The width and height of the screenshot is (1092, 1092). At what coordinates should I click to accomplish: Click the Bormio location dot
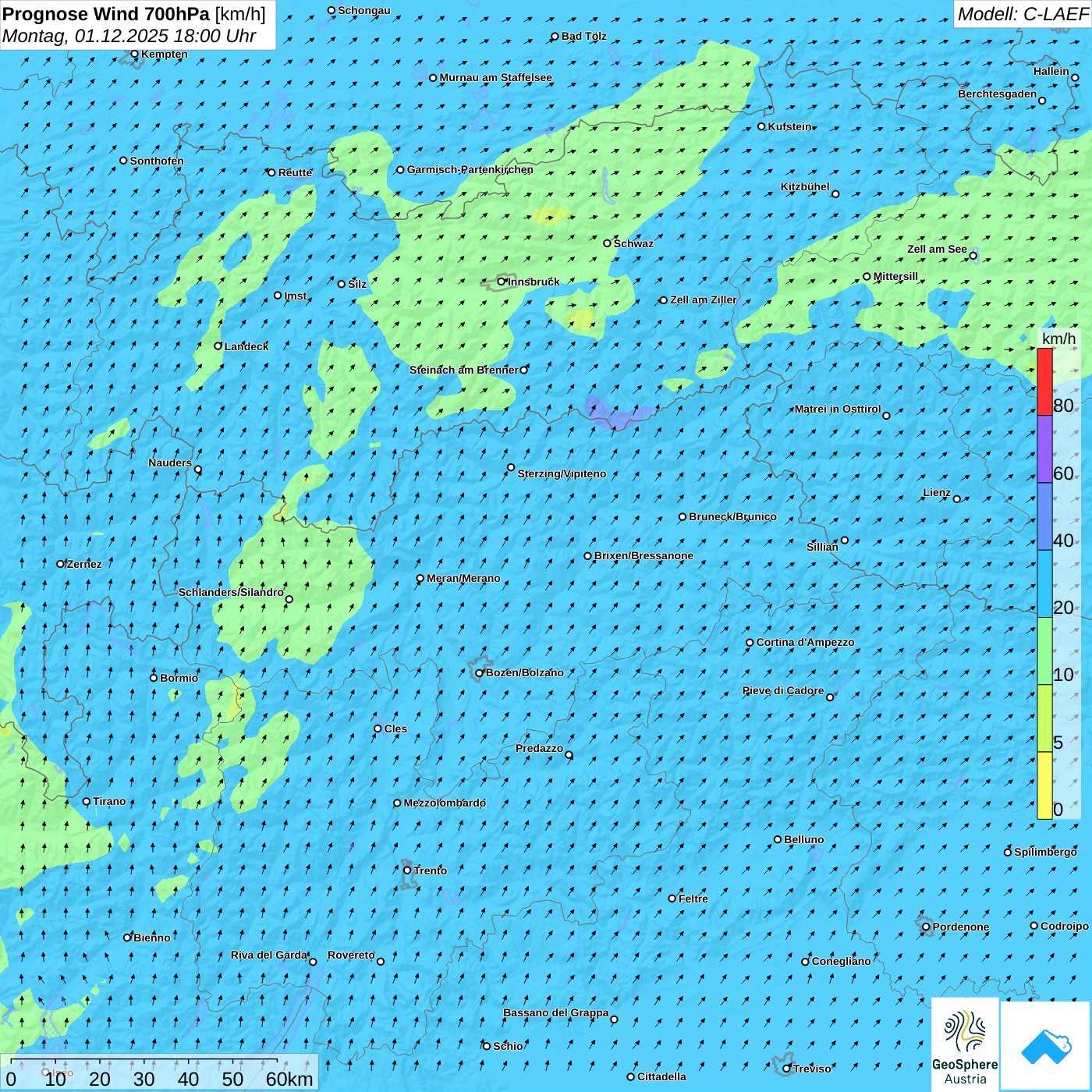(x=154, y=678)
